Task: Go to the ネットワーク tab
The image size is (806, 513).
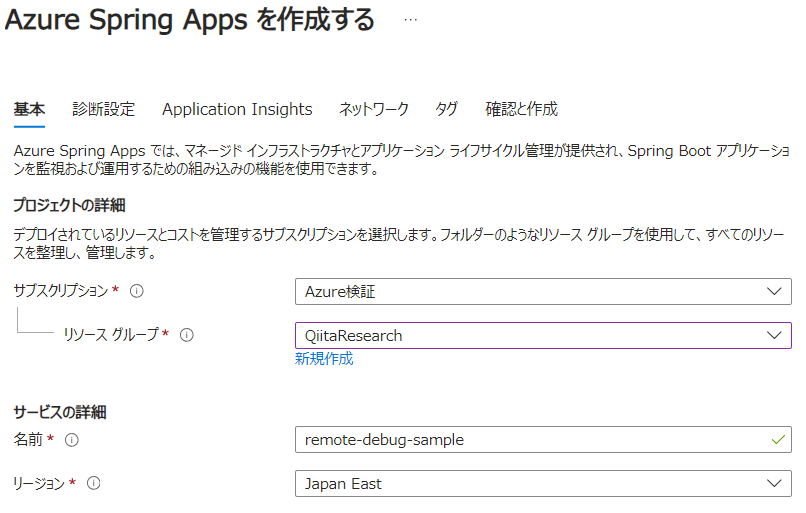Action: (x=374, y=109)
